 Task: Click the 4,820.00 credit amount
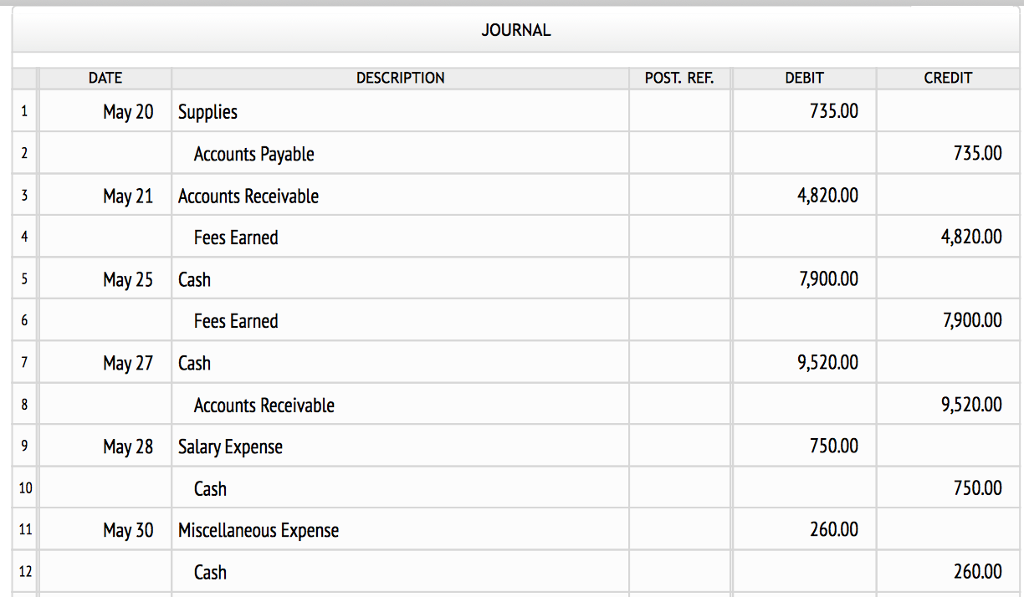click(950, 237)
